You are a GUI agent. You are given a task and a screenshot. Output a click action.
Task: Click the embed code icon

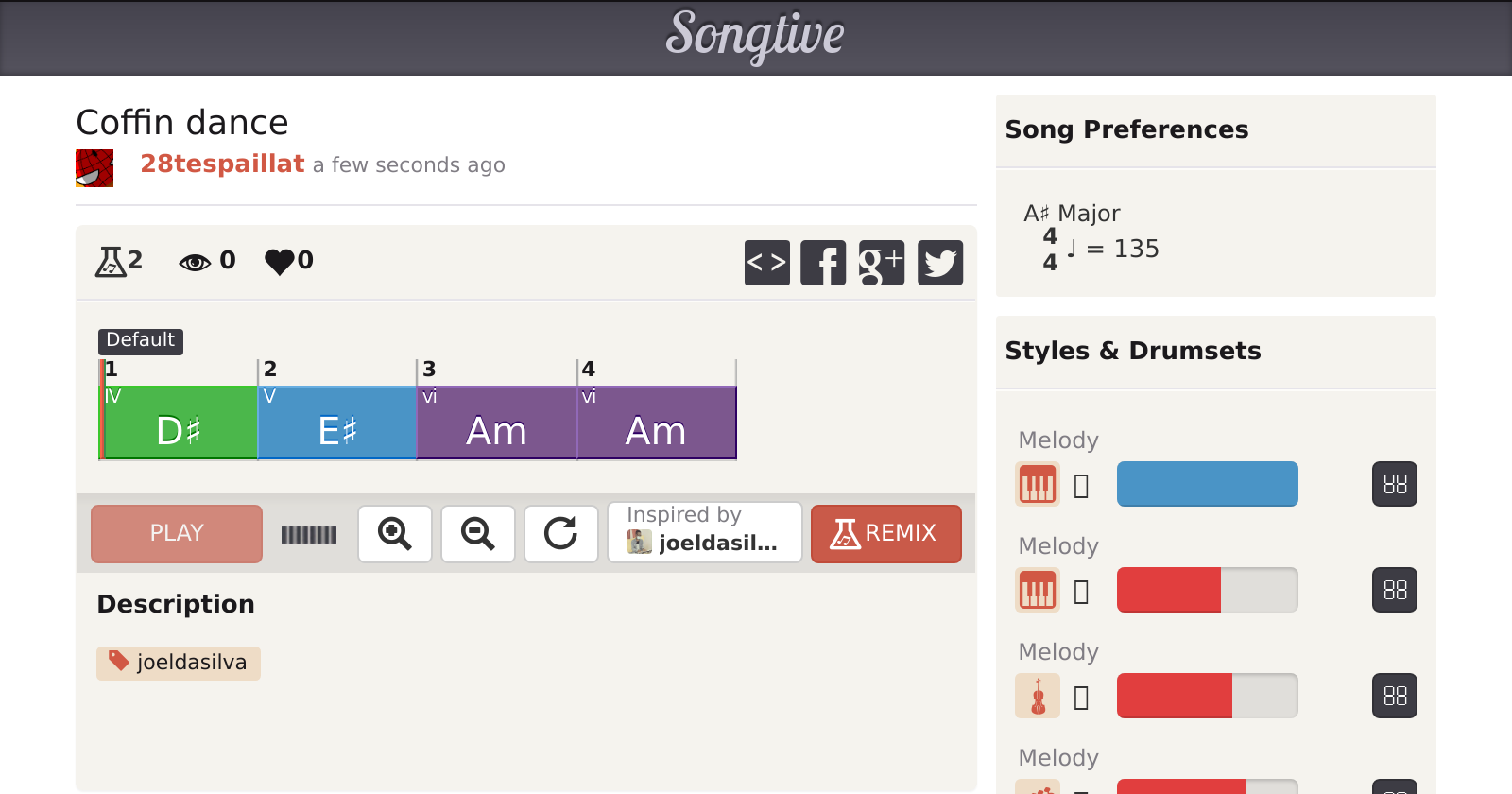coord(766,263)
